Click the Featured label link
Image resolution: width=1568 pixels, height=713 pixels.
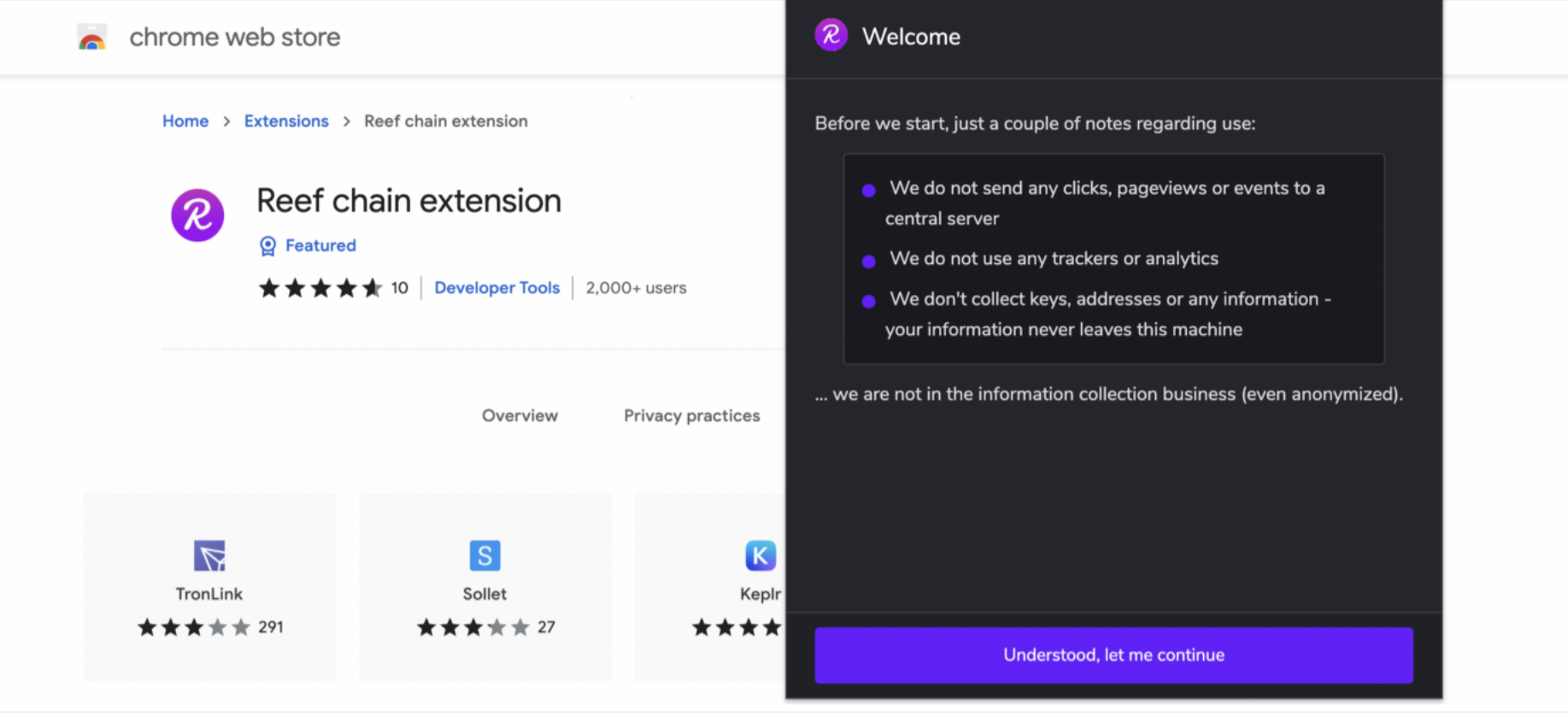pos(320,245)
